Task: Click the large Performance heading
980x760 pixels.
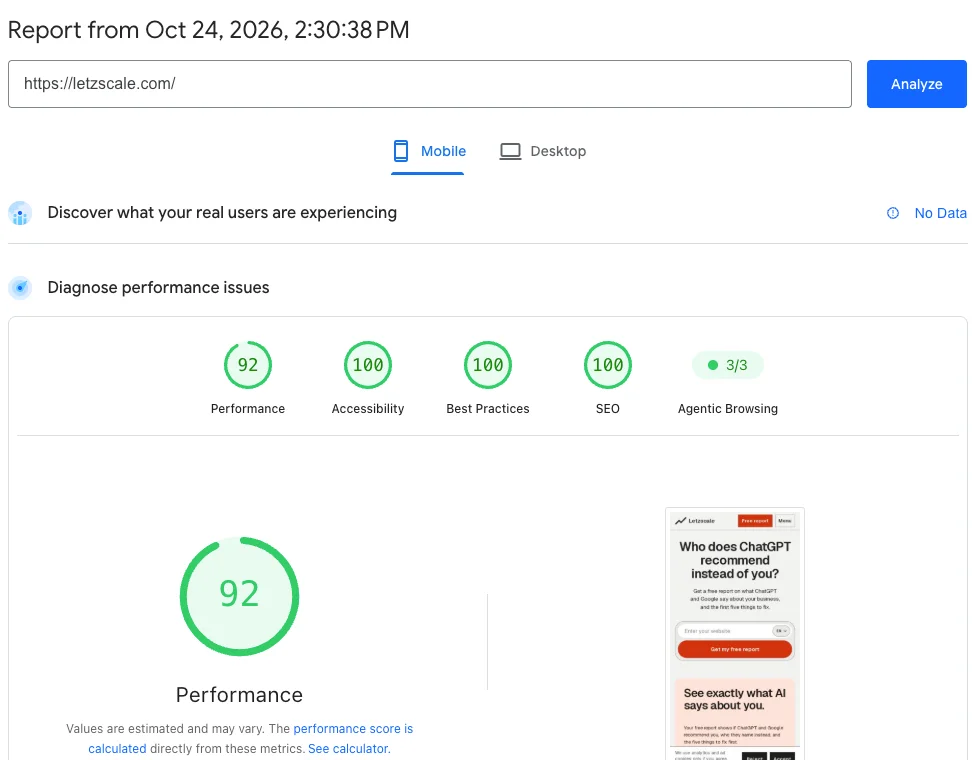Action: (239, 694)
